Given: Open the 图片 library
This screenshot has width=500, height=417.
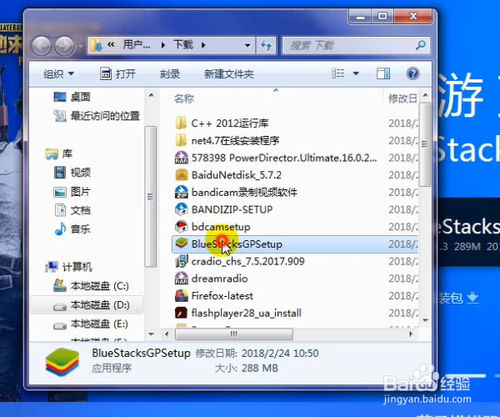Looking at the screenshot, I should pos(80,192).
